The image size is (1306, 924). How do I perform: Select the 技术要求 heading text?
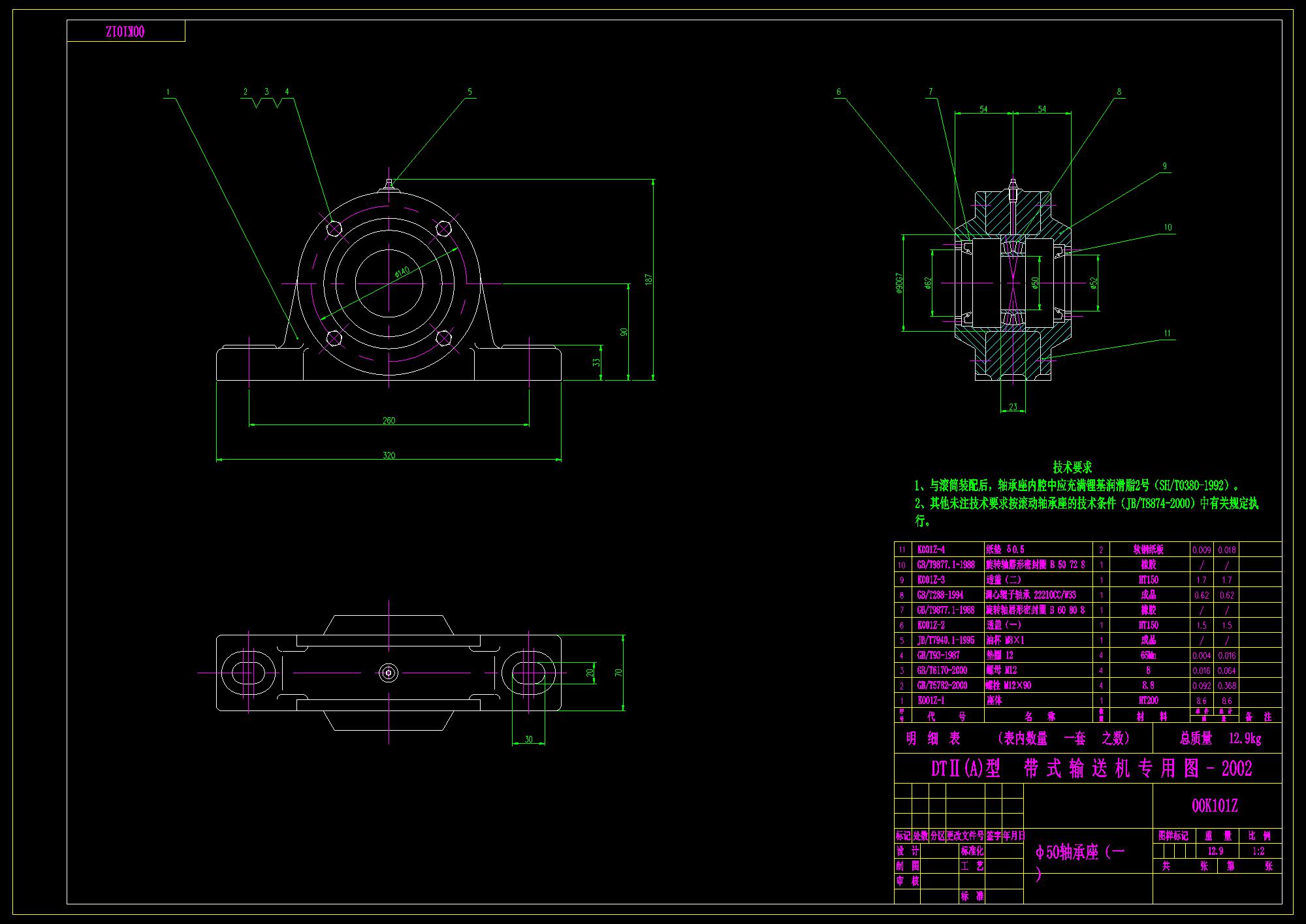point(1072,467)
